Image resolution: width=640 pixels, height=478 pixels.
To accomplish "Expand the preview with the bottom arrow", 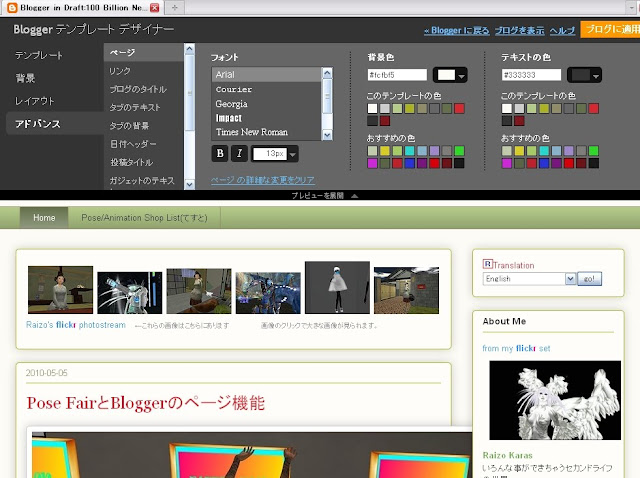I will tap(355, 196).
